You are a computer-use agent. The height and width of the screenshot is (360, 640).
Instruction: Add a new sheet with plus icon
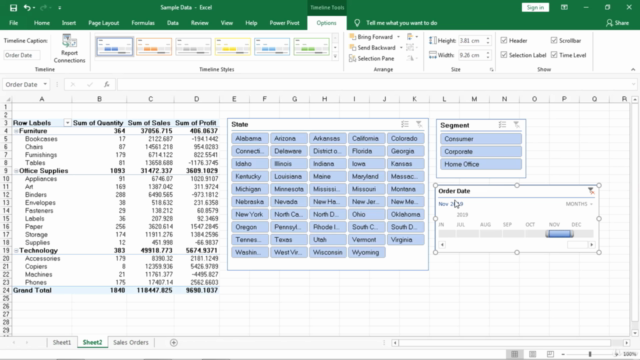(174, 342)
